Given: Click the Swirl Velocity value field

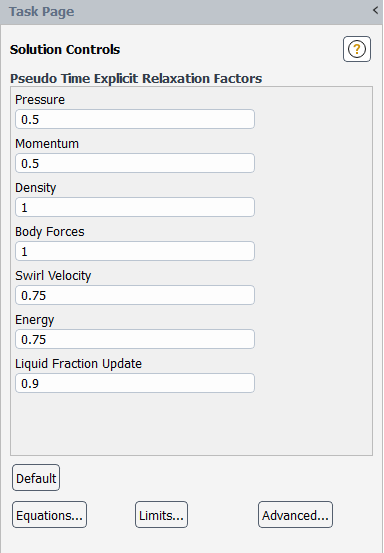Looking at the screenshot, I should (135, 295).
